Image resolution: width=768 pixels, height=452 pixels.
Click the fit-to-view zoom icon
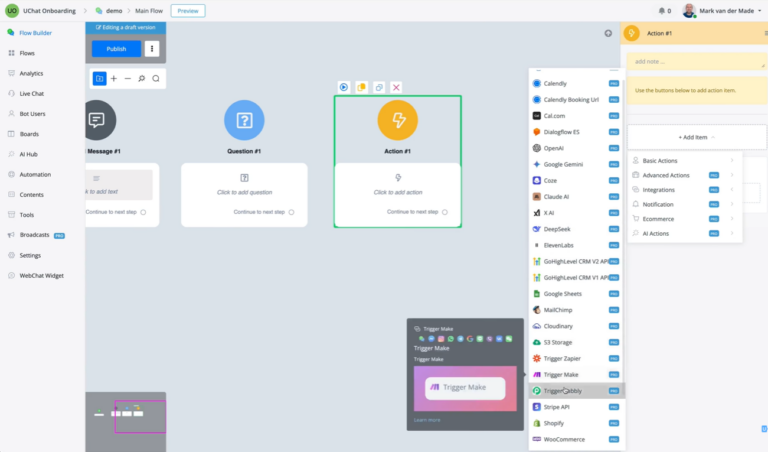click(x=142, y=78)
